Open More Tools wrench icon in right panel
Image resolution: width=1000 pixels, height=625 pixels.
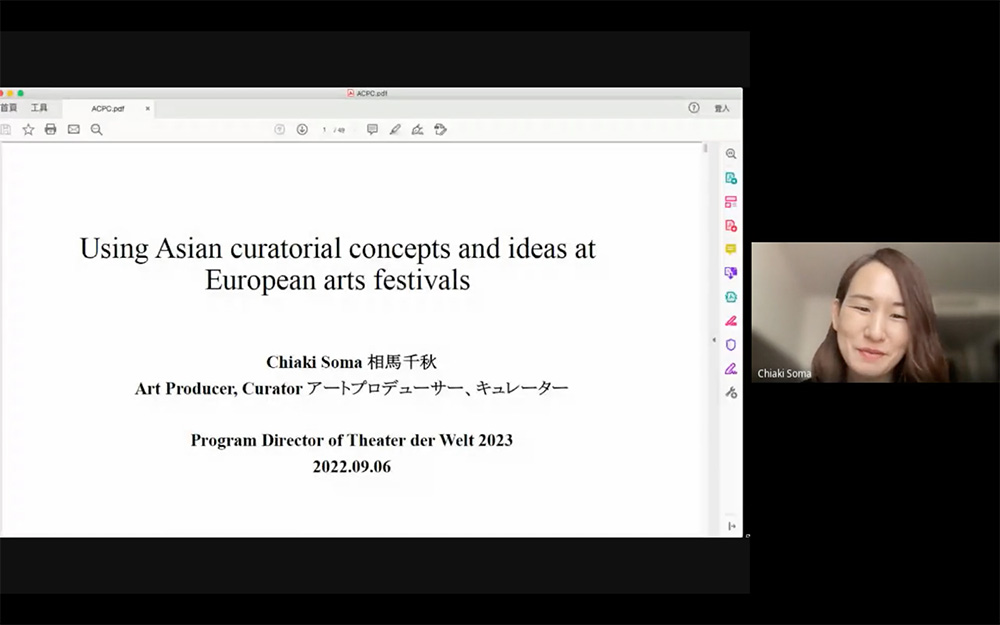[x=731, y=393]
